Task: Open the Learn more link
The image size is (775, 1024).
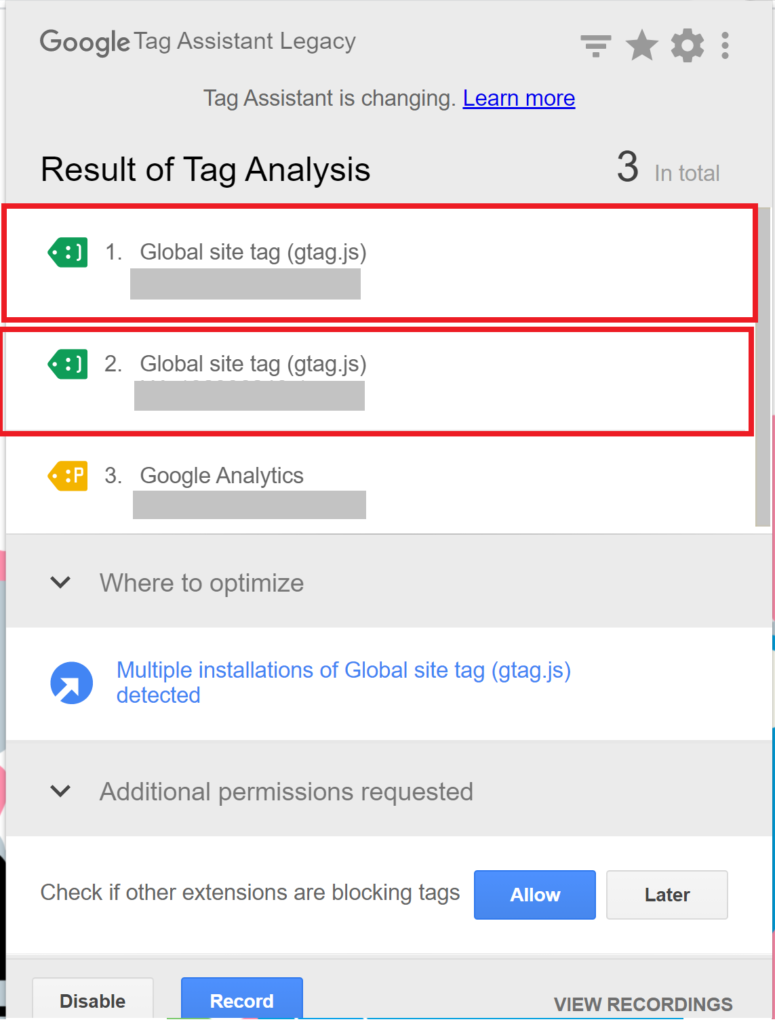Action: (x=518, y=98)
